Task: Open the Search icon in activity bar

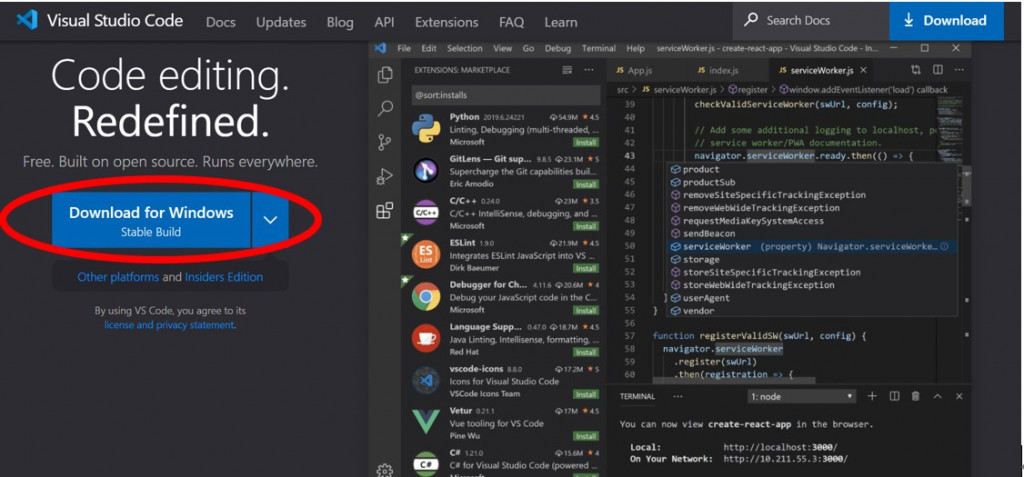Action: coord(385,108)
